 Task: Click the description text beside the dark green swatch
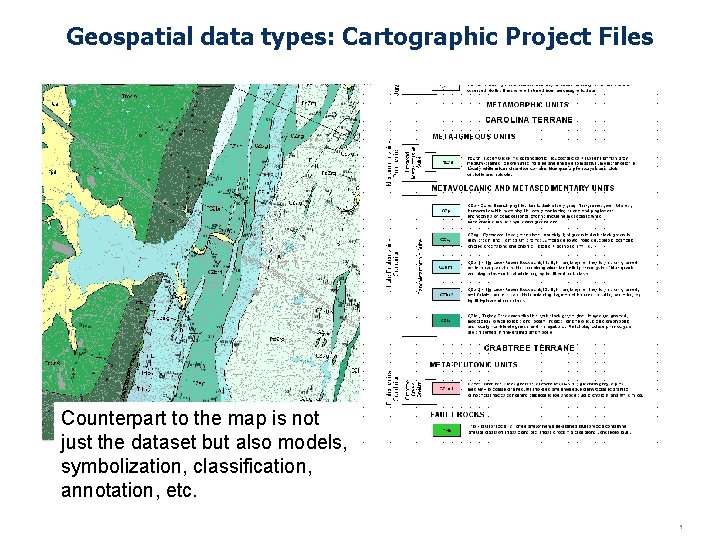[x=550, y=324]
